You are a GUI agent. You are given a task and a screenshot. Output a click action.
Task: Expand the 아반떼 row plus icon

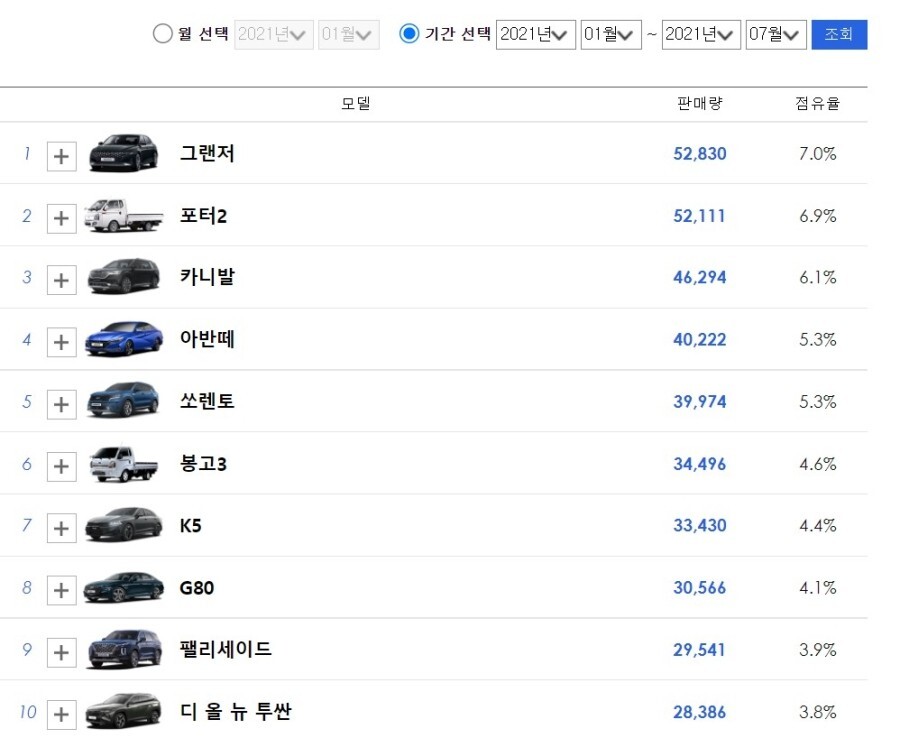point(61,342)
